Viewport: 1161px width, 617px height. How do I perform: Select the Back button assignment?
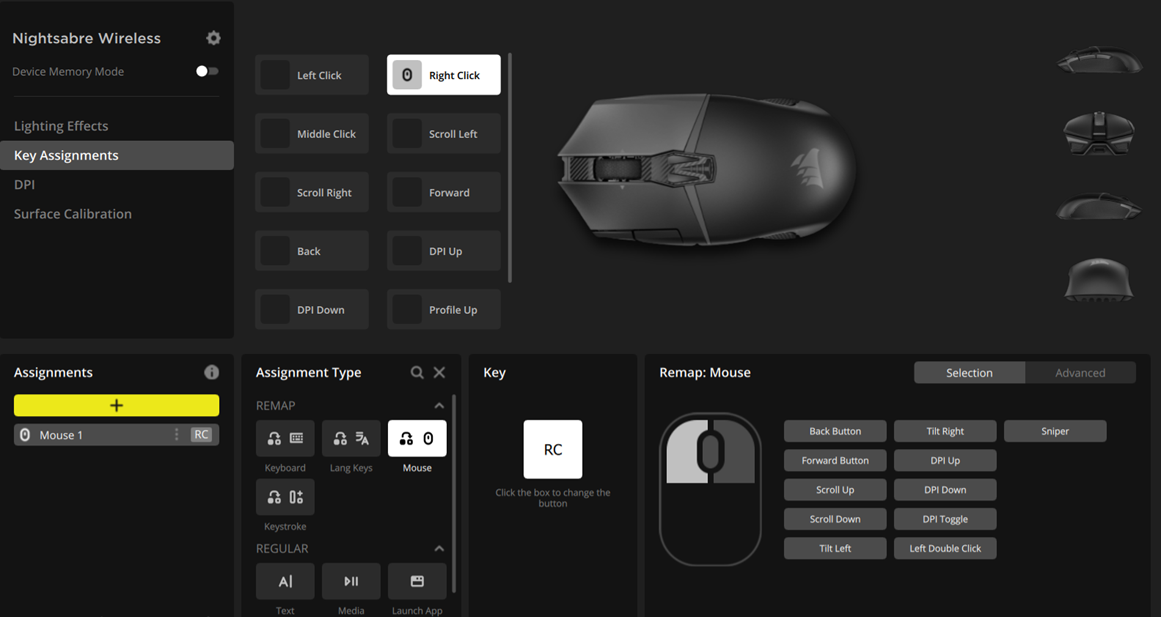pos(312,250)
